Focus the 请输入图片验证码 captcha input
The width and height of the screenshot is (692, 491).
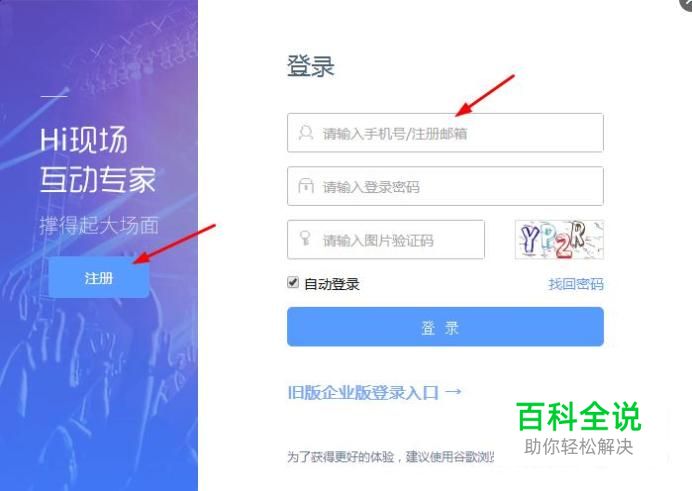pos(386,240)
